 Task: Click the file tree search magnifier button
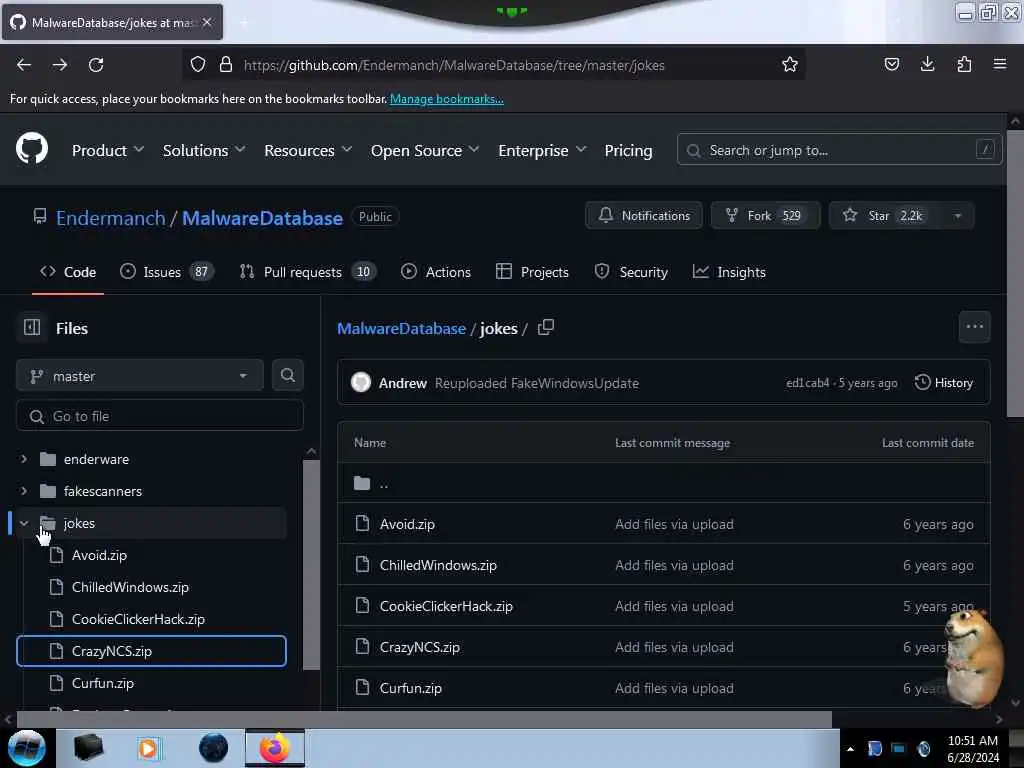click(x=287, y=376)
